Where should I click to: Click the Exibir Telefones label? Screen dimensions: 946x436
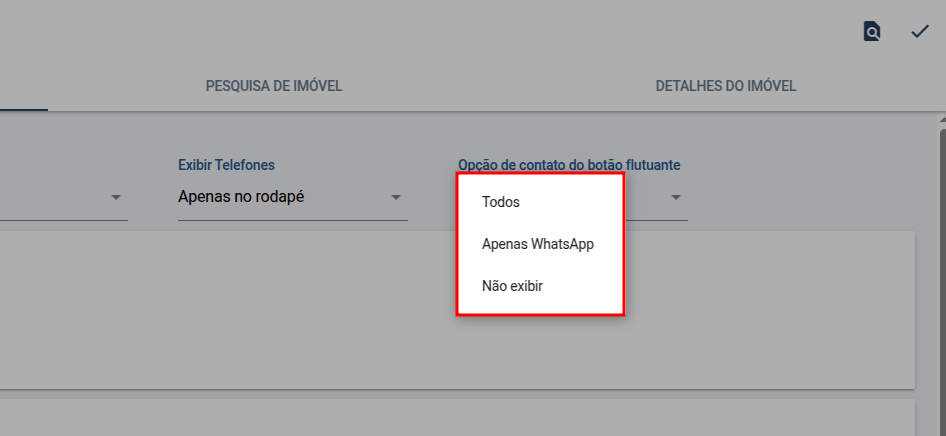[227, 164]
